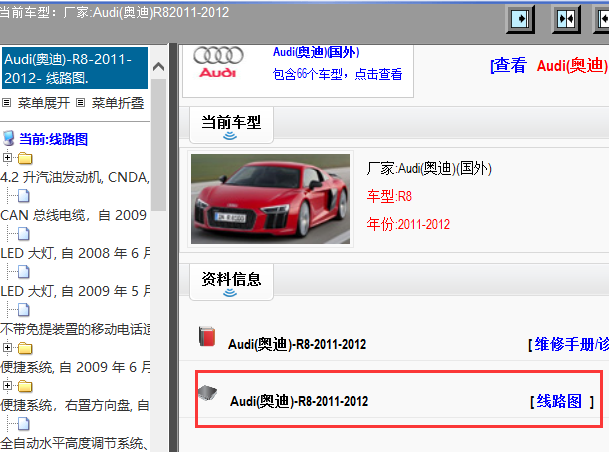This screenshot has width=609, height=452.
Task: Click folder icon above 4.2 升汽油发动机
Action: coord(25,158)
